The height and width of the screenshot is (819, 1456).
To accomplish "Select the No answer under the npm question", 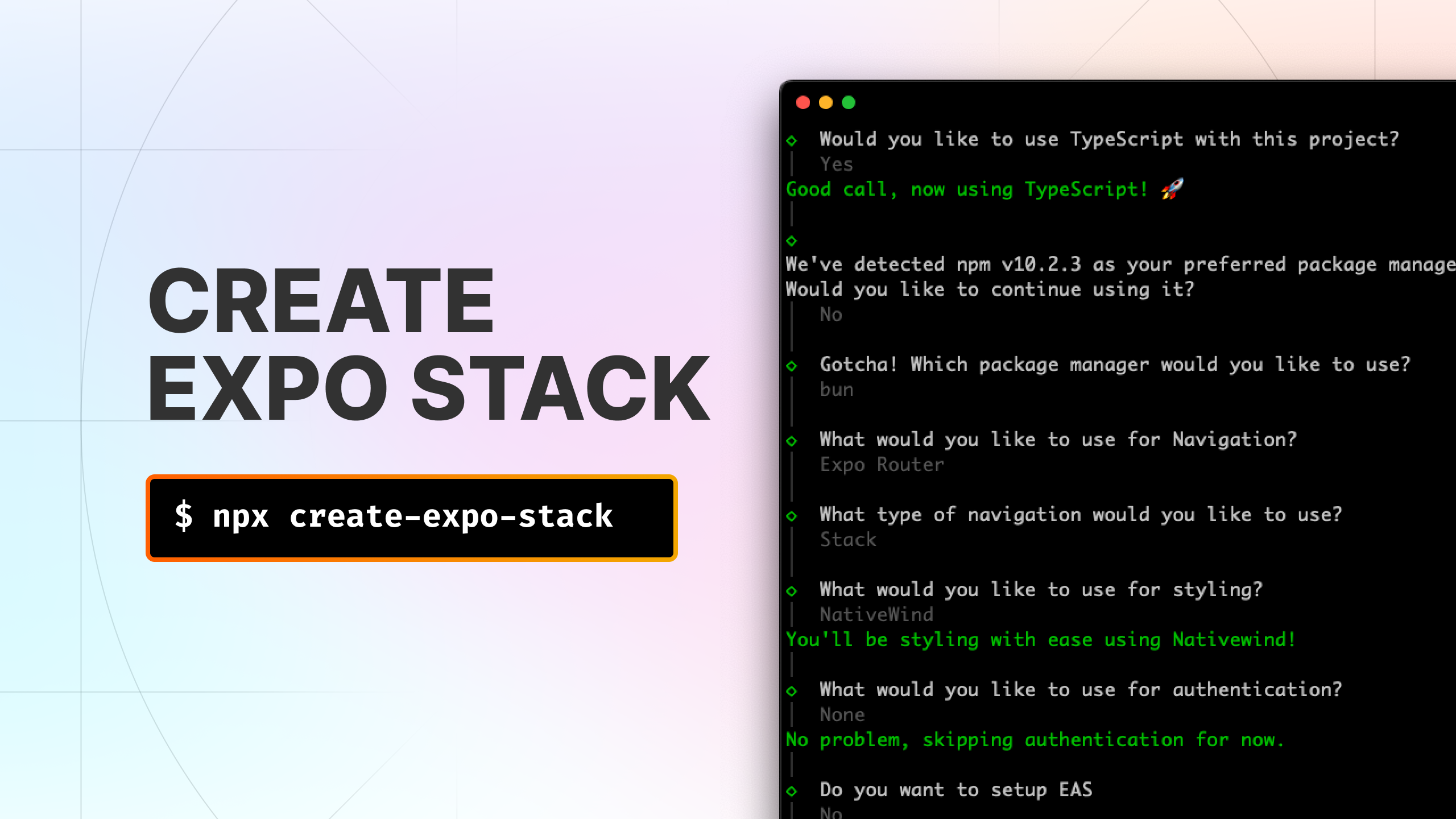I will point(831,314).
